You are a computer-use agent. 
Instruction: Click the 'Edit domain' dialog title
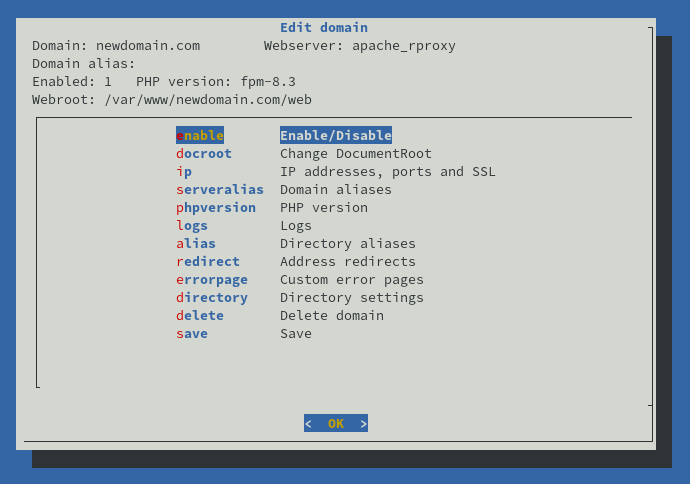pyautogui.click(x=324, y=28)
